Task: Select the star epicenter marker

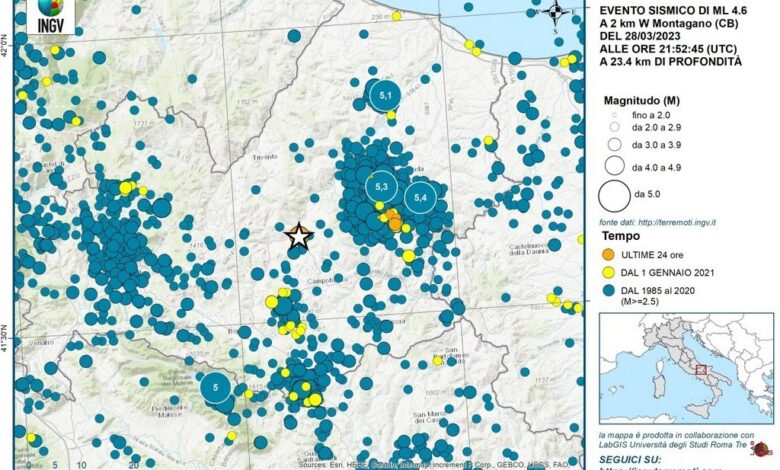Action: (298, 236)
